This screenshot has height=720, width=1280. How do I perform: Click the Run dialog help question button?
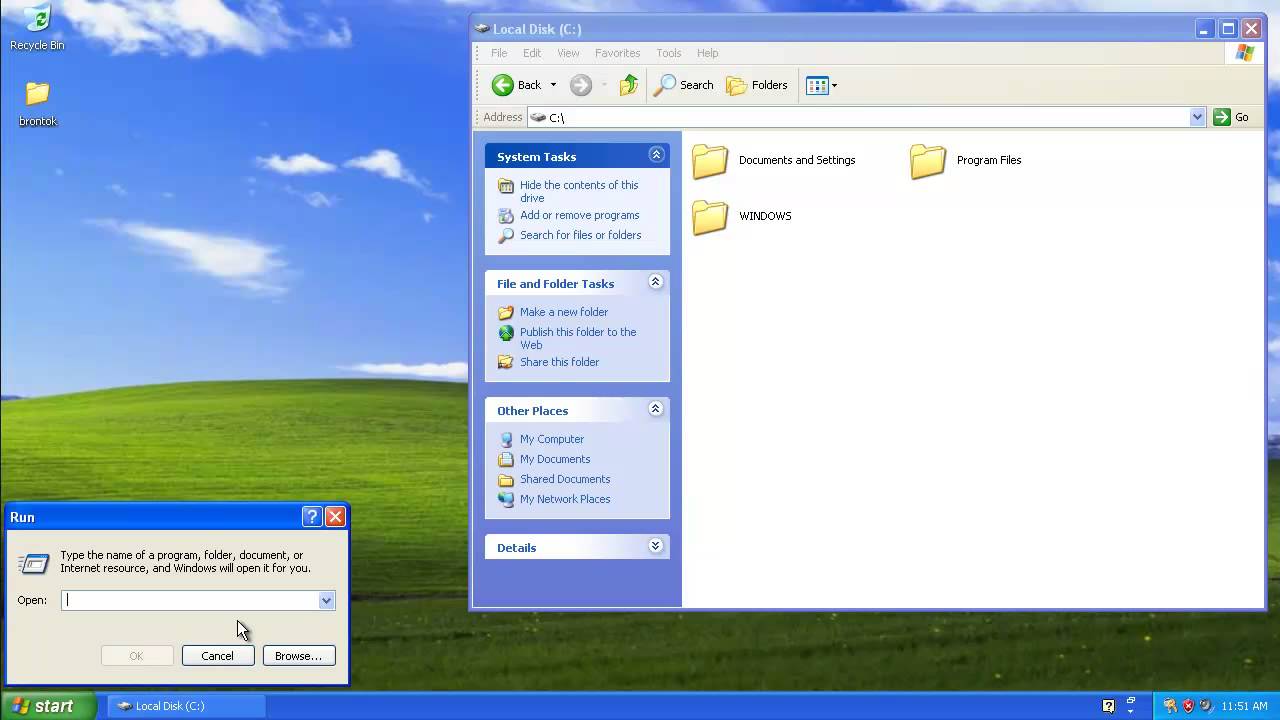(x=311, y=517)
